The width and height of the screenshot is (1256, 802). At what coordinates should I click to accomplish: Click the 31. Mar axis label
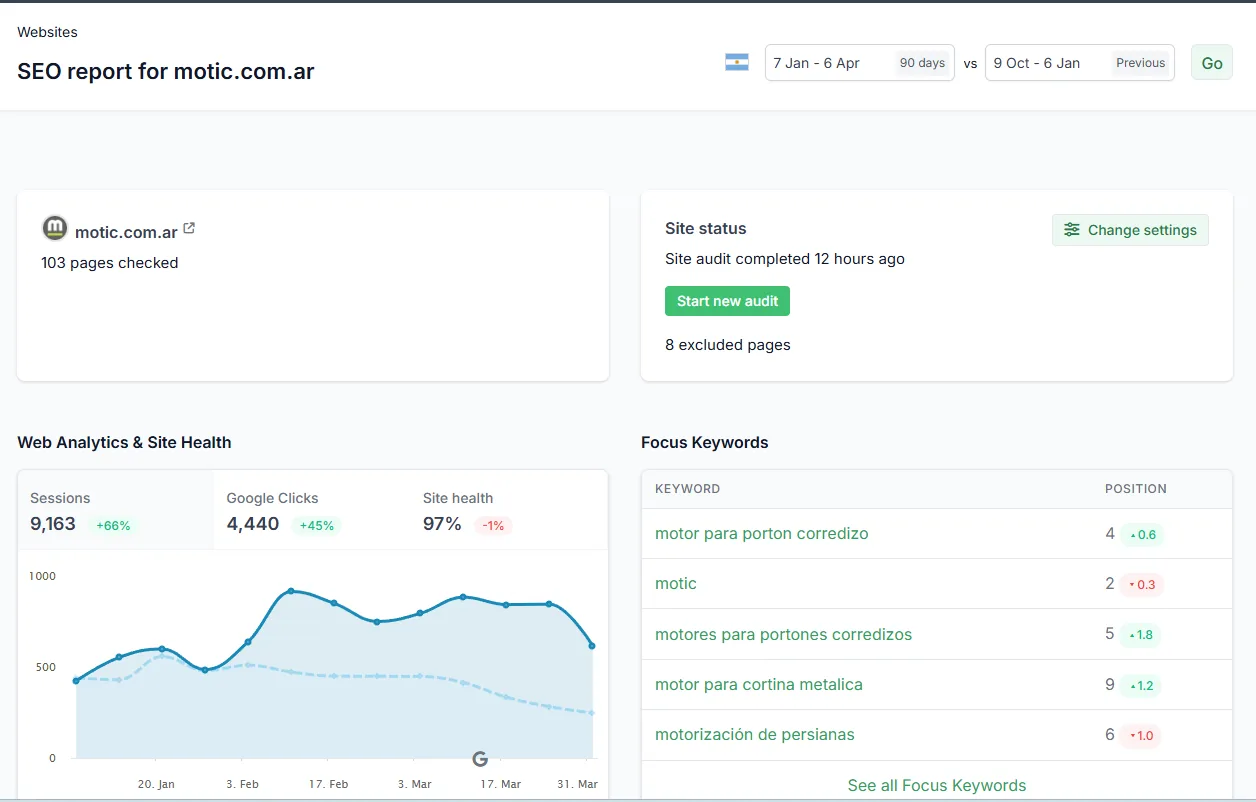pyautogui.click(x=577, y=785)
